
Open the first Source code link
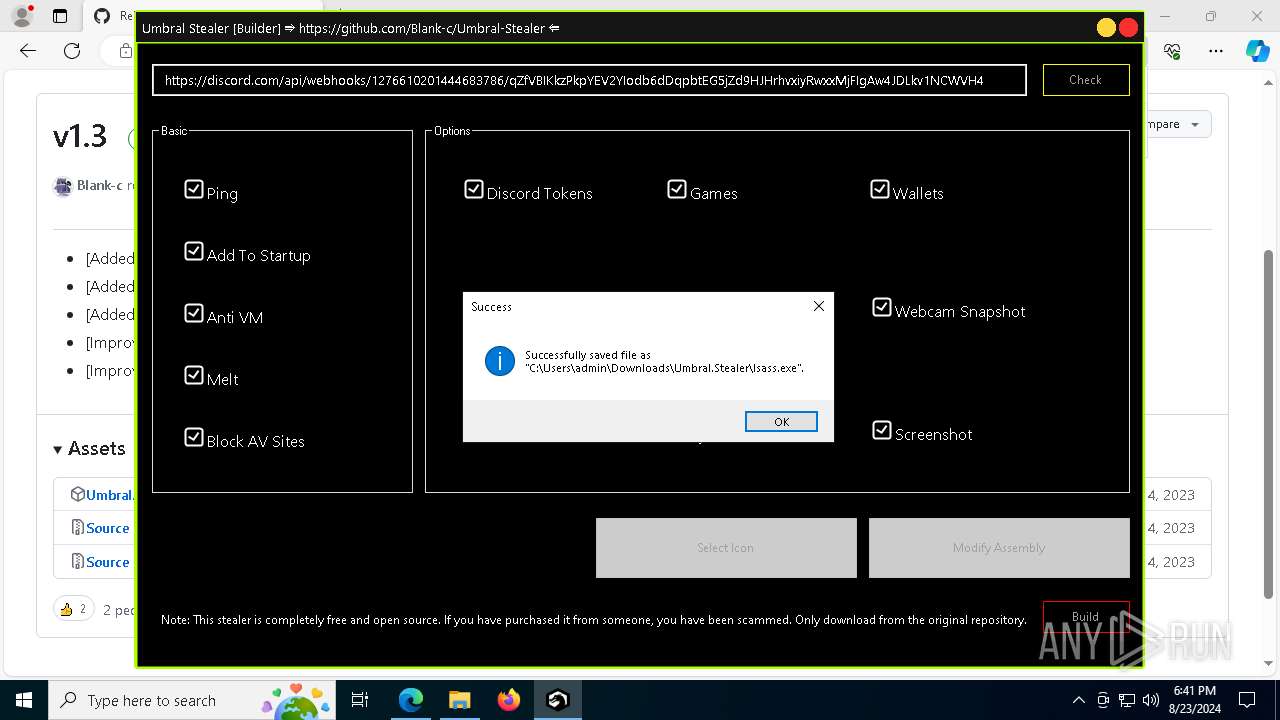pos(108,528)
